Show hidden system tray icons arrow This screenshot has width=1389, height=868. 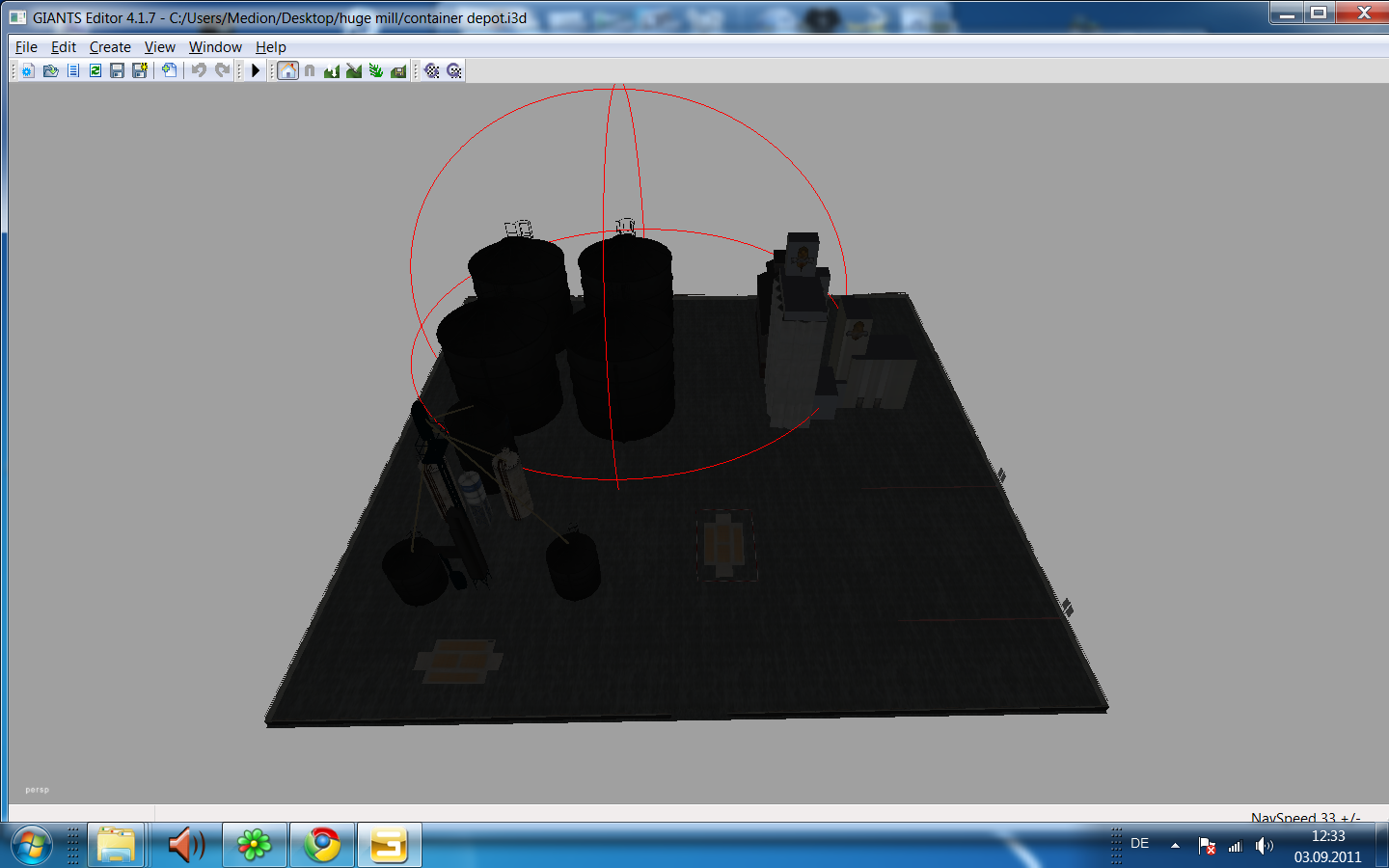point(1175,845)
